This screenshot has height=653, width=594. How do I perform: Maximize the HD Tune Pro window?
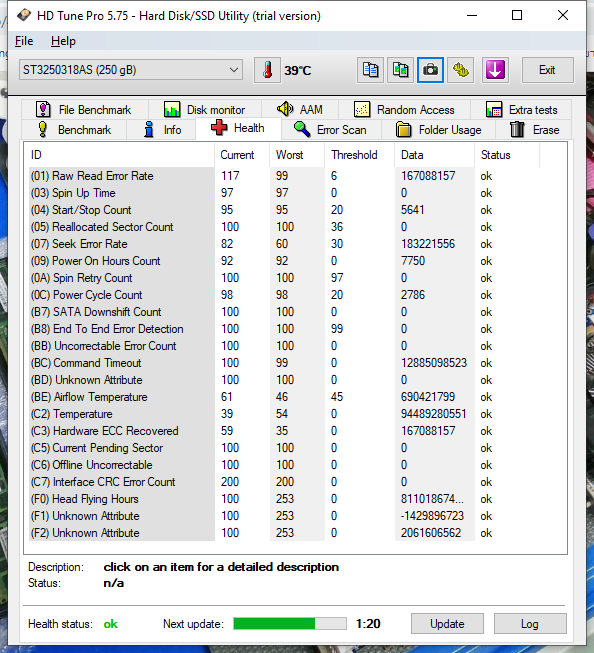tap(517, 15)
